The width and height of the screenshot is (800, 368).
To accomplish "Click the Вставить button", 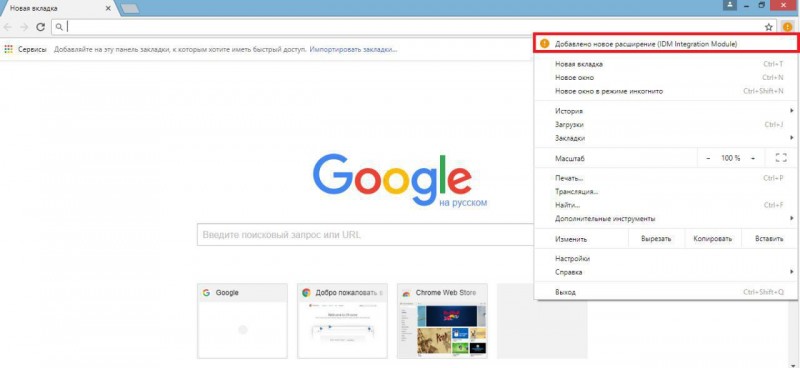I will pyautogui.click(x=769, y=239).
